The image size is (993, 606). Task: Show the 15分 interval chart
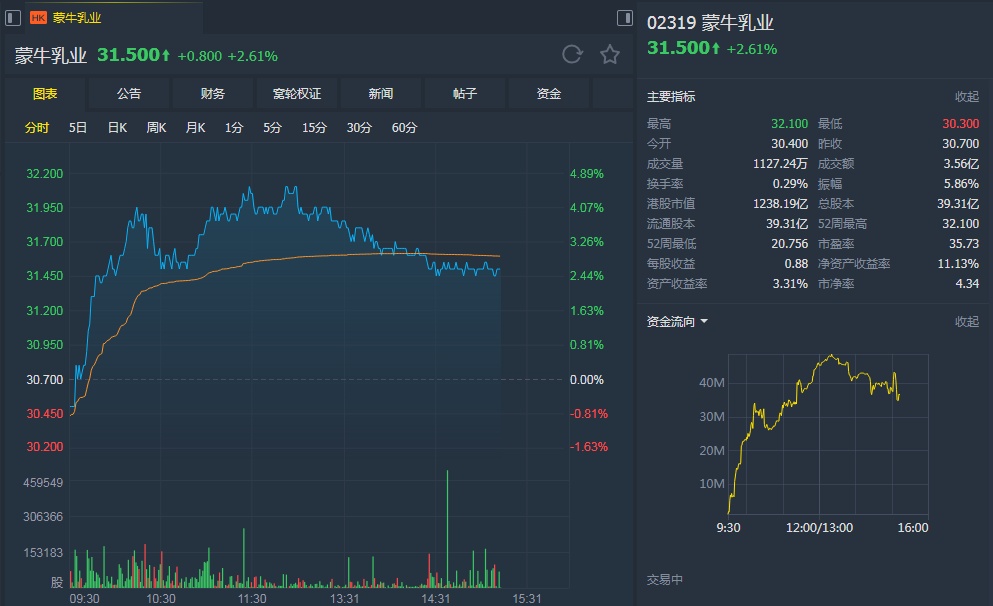[314, 128]
